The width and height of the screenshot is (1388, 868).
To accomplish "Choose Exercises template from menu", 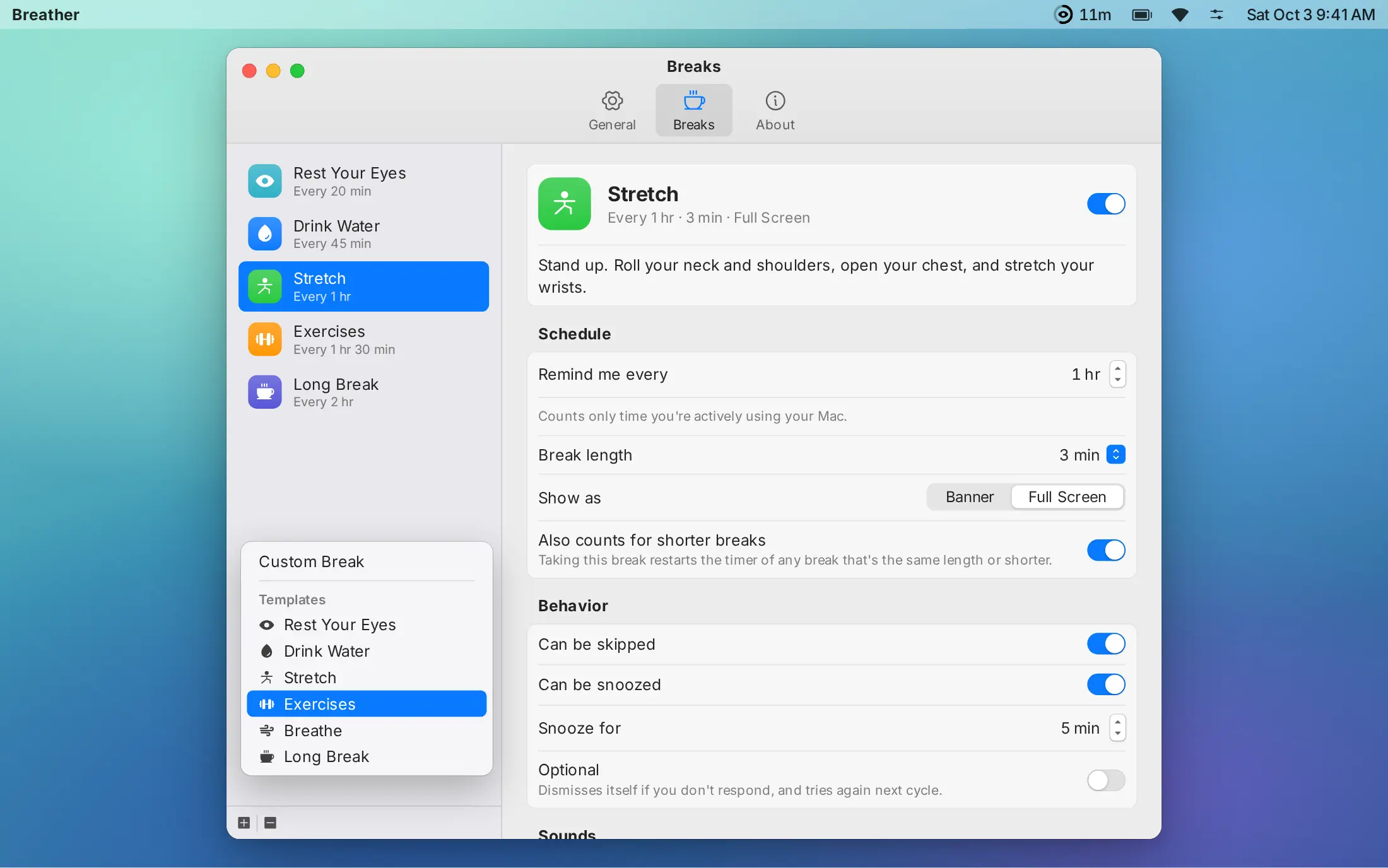I will pyautogui.click(x=367, y=704).
